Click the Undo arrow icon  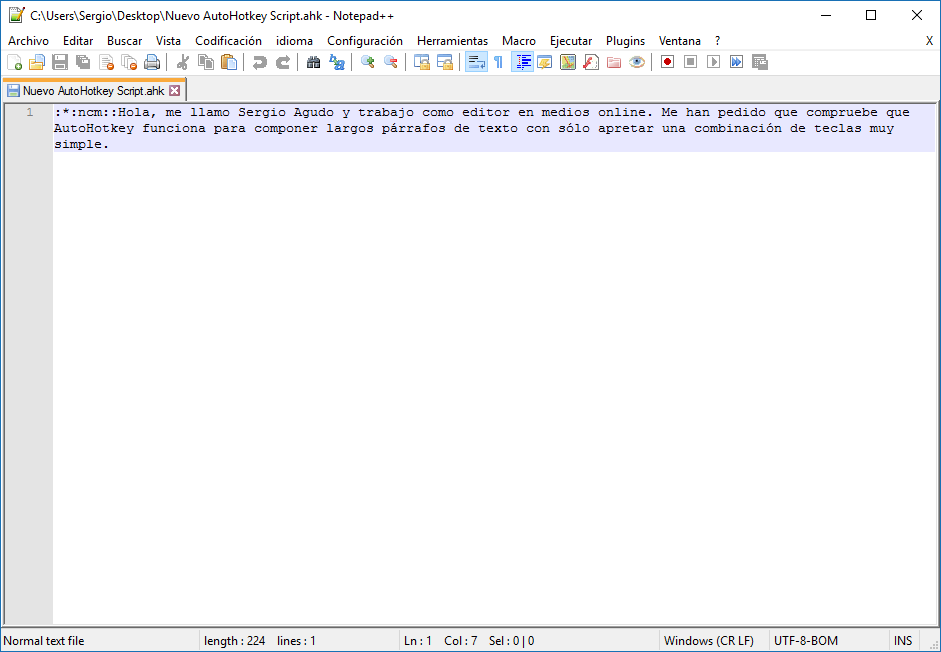coord(260,62)
